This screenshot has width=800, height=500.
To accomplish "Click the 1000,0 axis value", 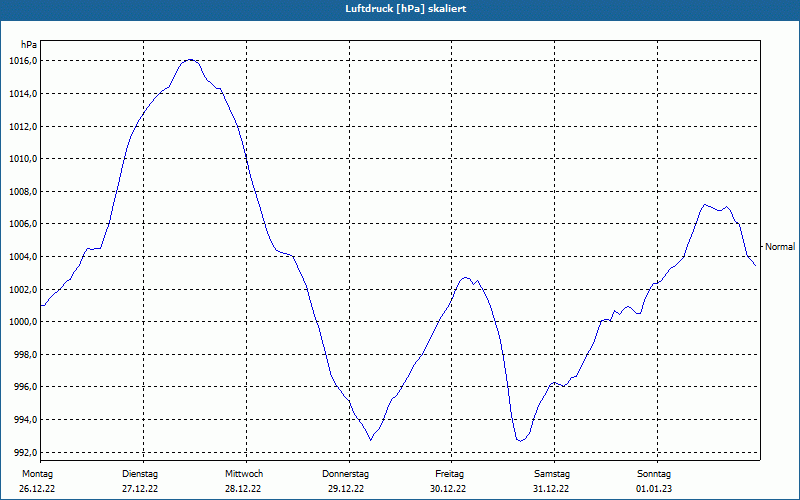I will click(23, 322).
